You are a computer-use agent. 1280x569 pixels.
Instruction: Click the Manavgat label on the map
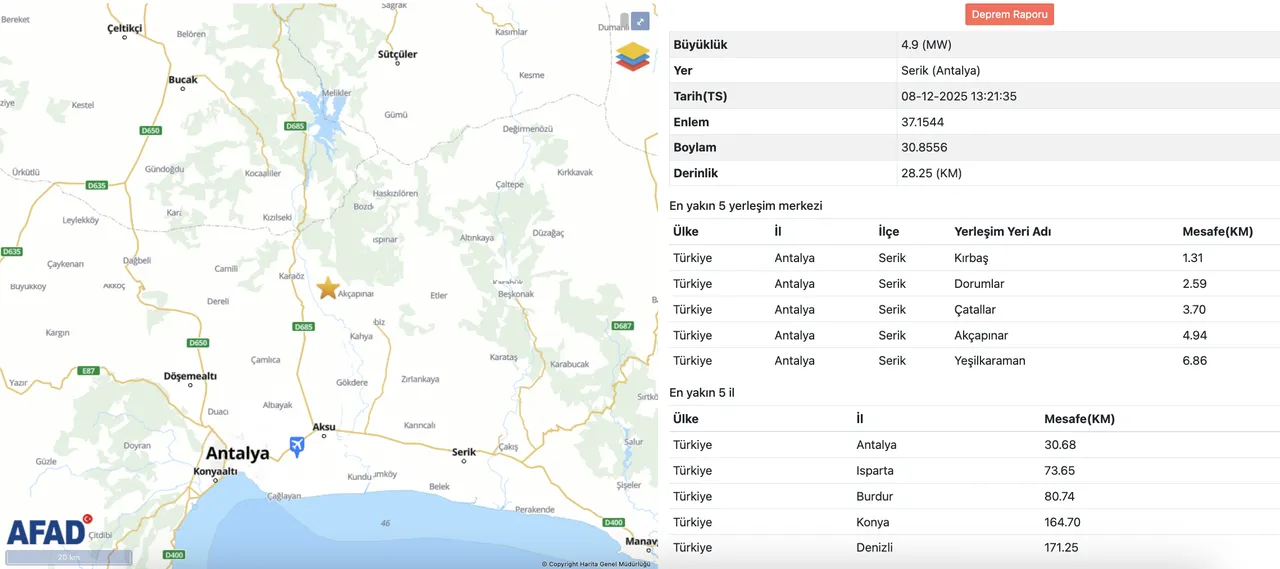641,541
